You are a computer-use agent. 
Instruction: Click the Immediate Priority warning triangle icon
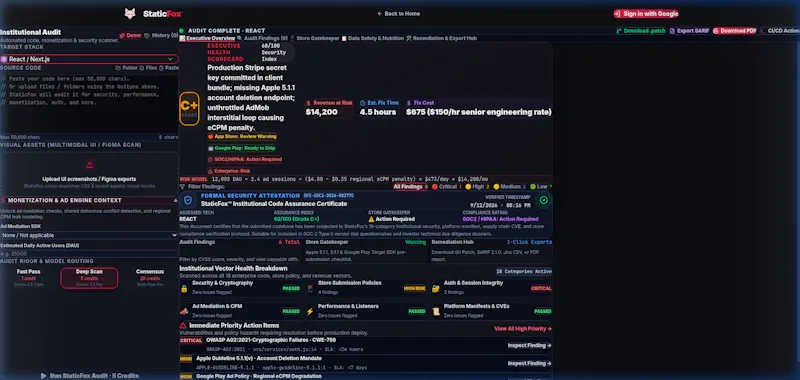[x=183, y=325]
